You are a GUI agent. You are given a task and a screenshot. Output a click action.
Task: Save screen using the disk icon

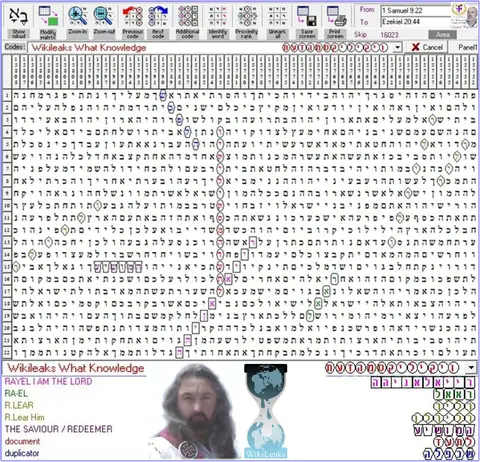[307, 21]
